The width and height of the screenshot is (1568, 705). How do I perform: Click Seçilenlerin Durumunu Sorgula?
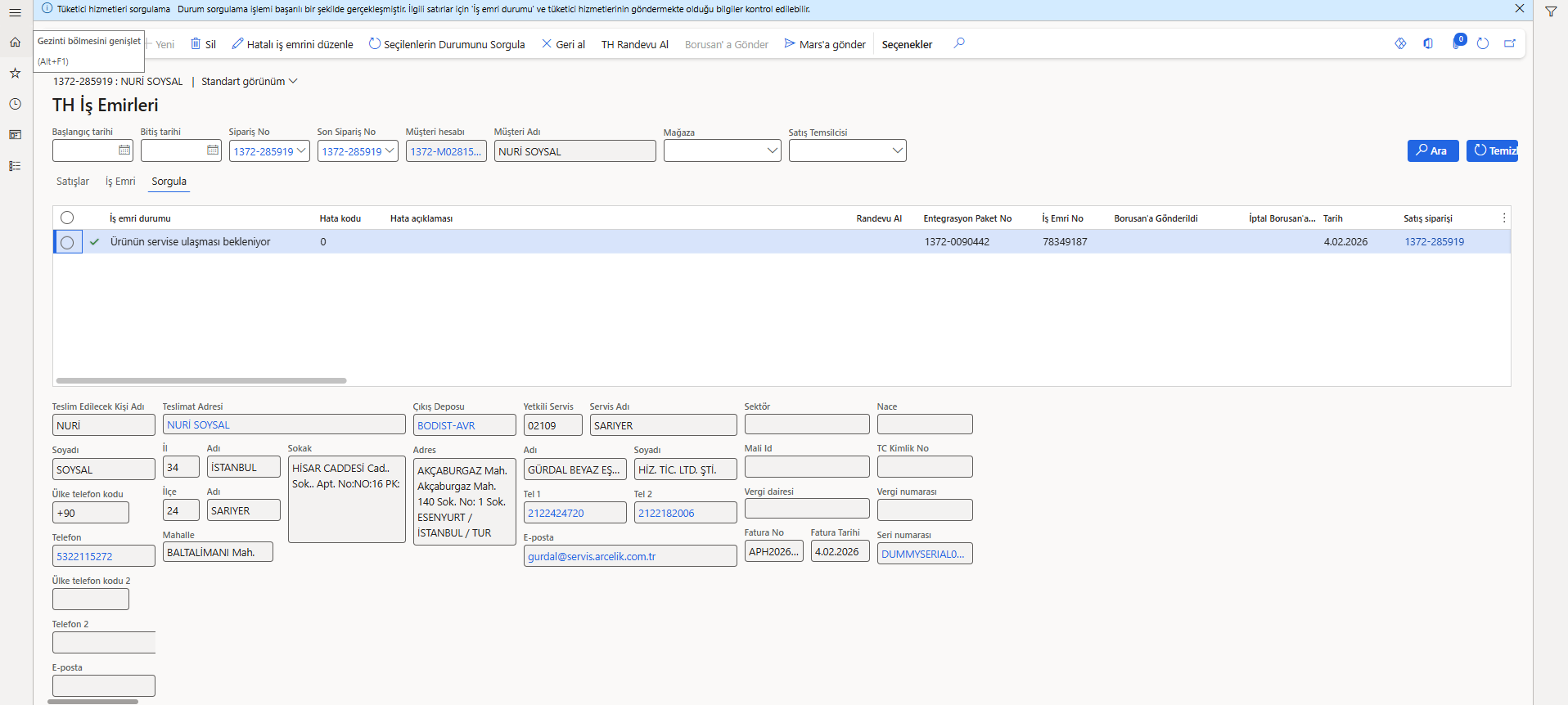click(447, 44)
